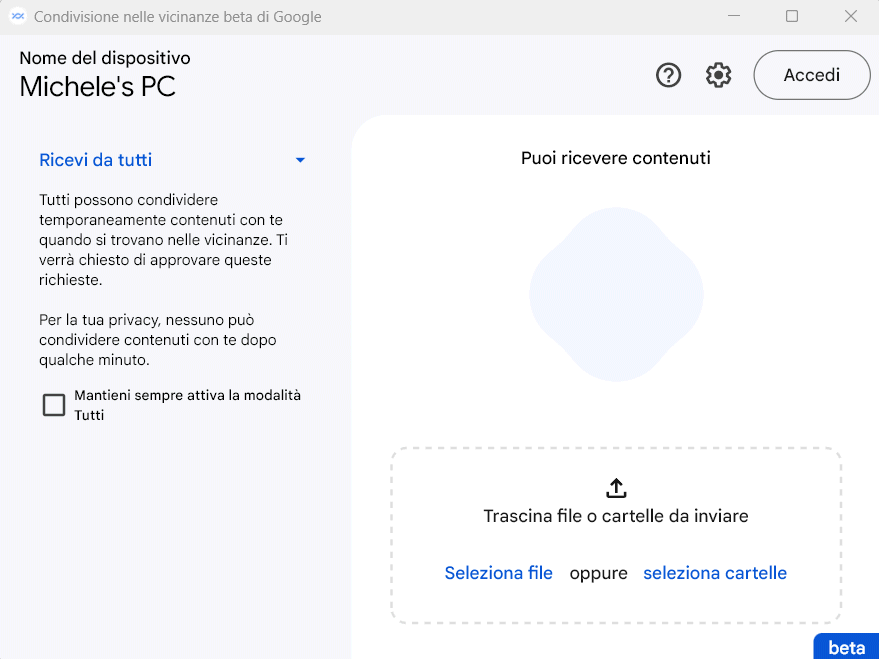Open settings via the gear icon
The height and width of the screenshot is (659, 879).
coord(718,75)
